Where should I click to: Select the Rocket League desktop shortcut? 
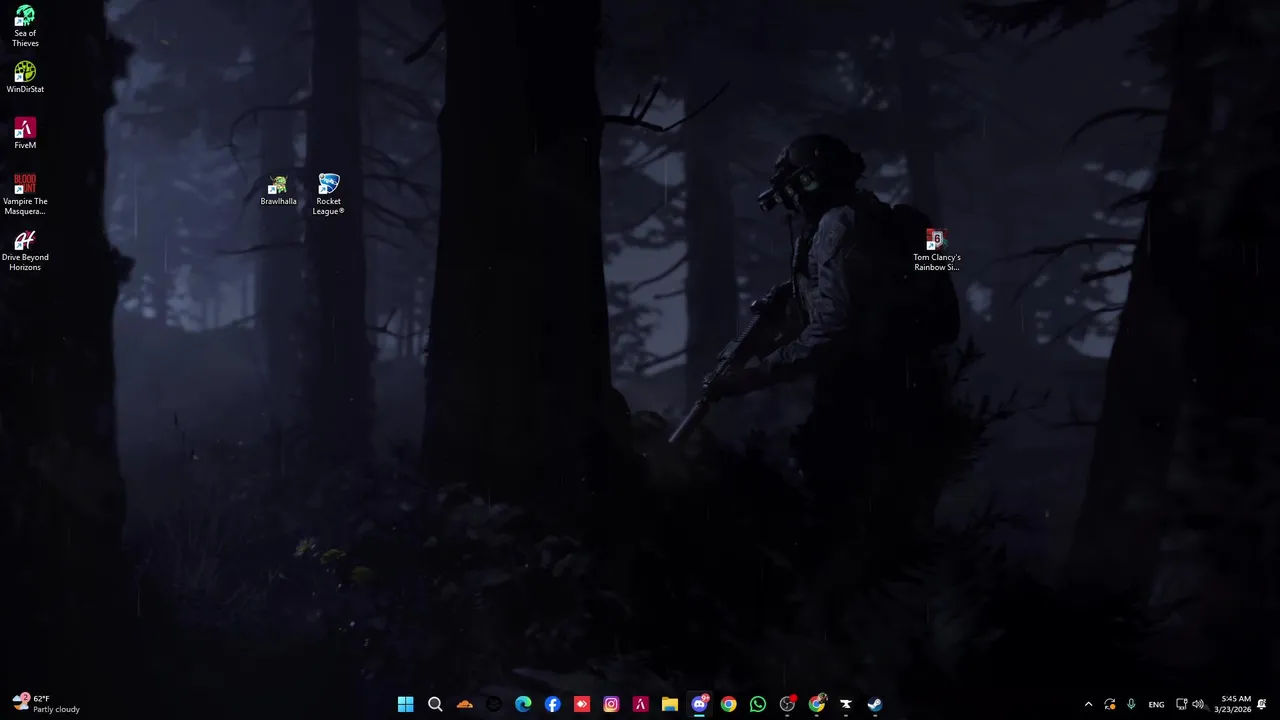(328, 194)
